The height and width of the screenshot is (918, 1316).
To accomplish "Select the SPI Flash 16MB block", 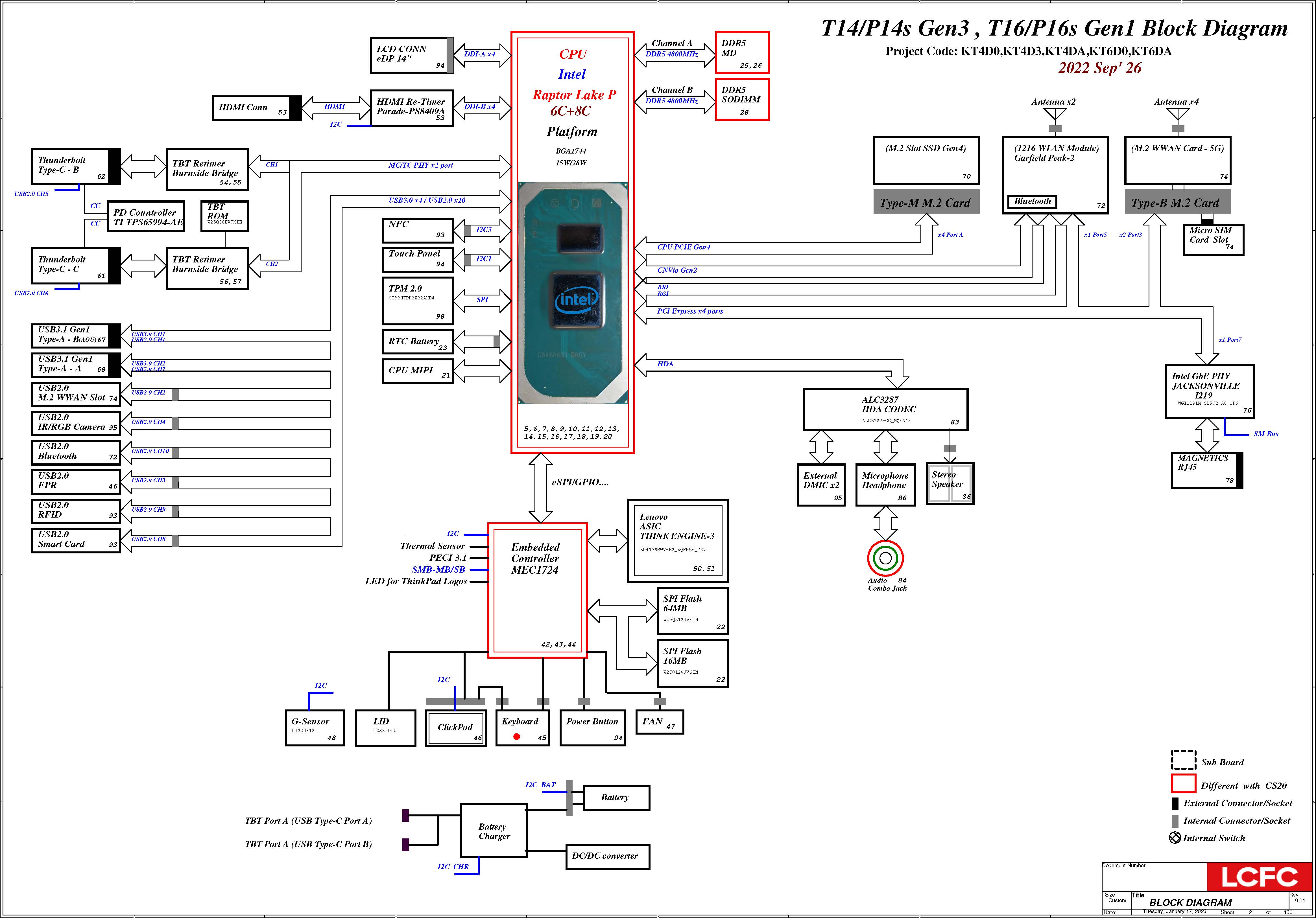I will pyautogui.click(x=692, y=663).
